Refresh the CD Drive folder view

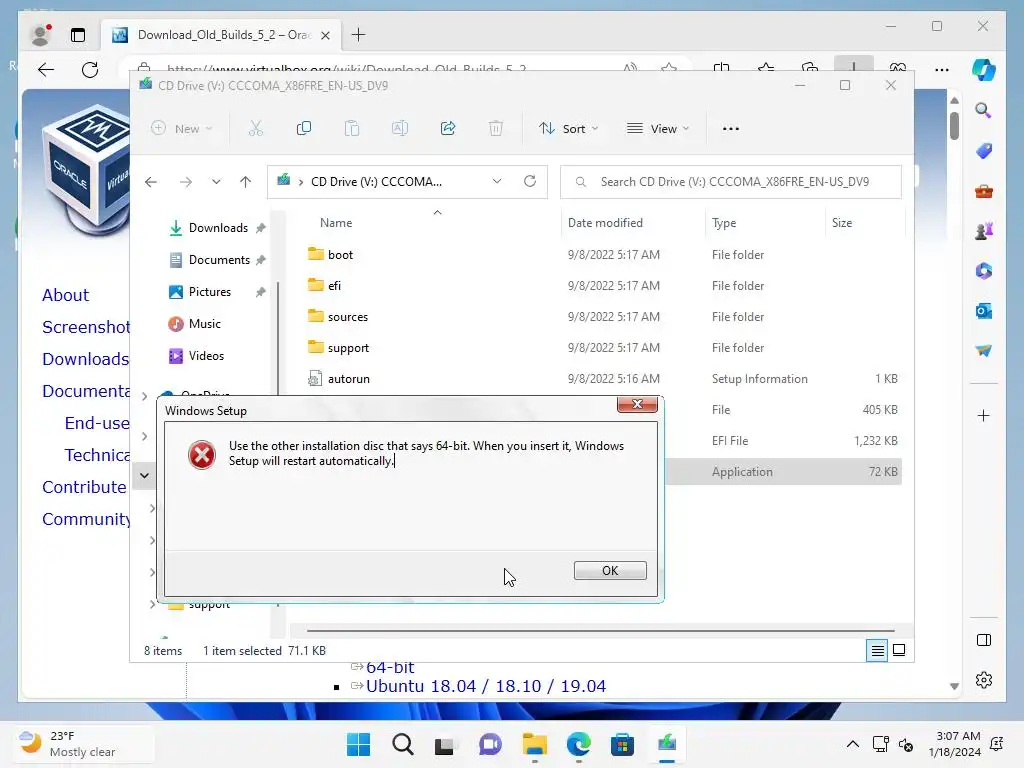530,182
